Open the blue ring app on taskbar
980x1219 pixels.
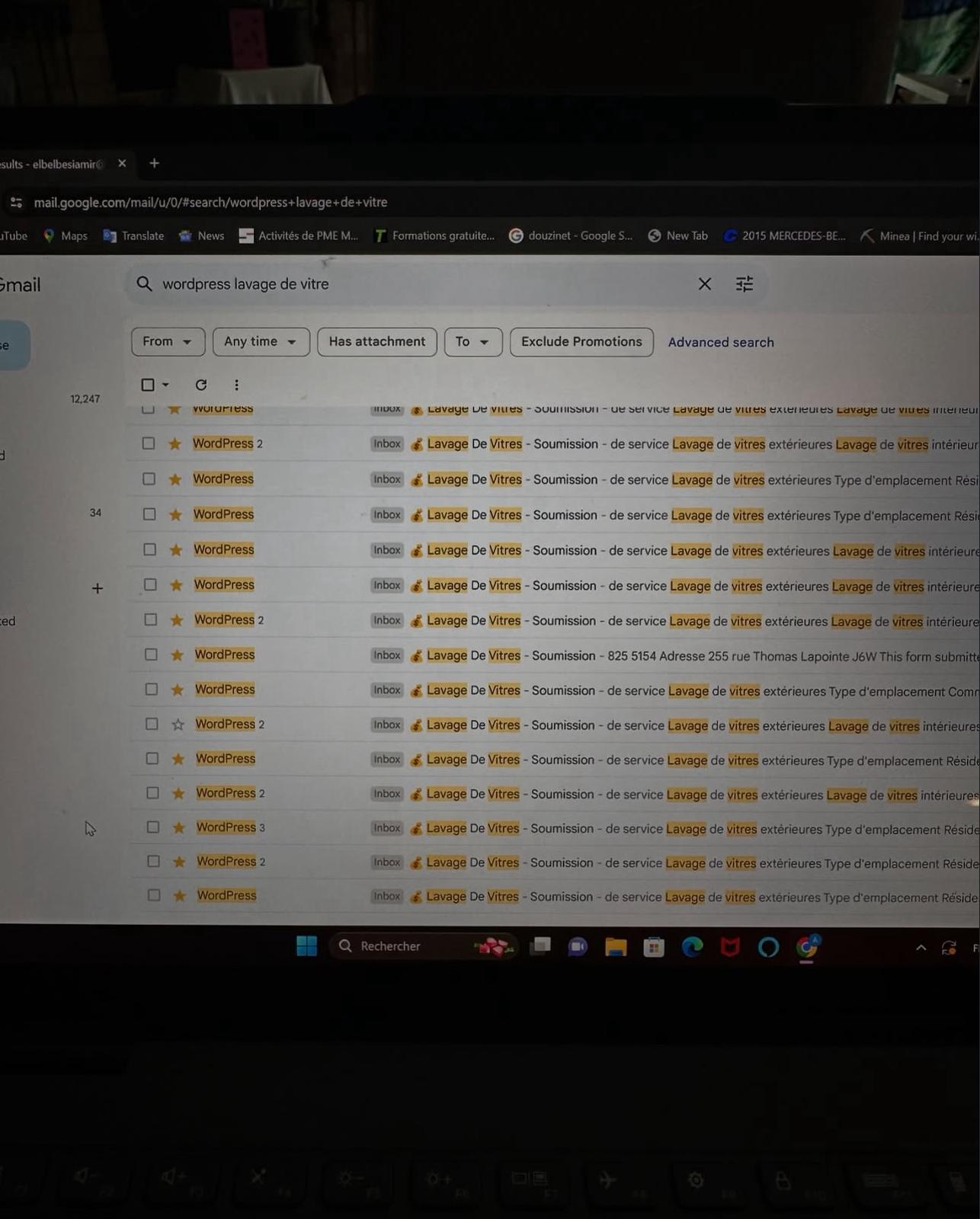point(768,947)
